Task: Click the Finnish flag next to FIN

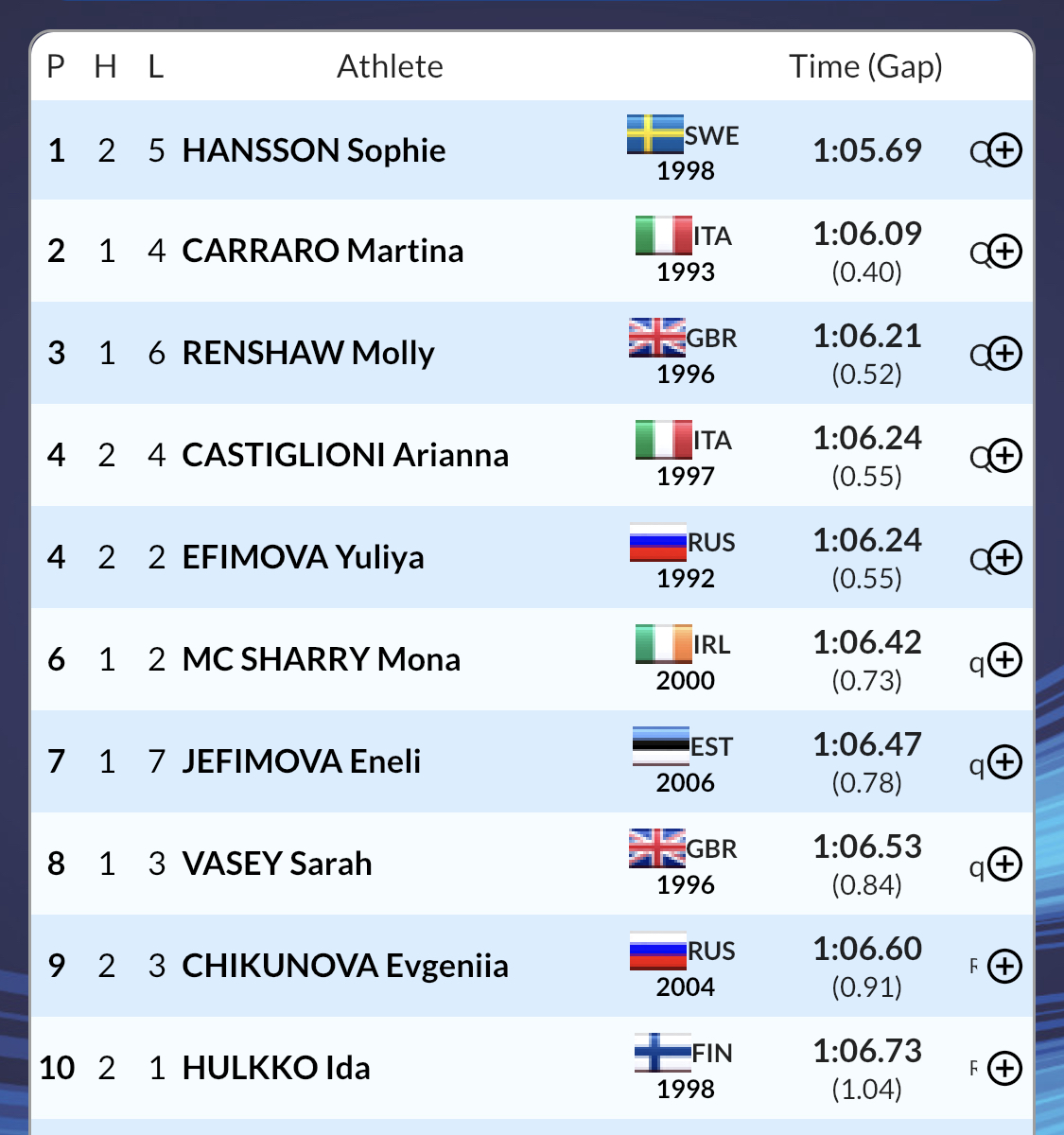Action: [x=662, y=1053]
